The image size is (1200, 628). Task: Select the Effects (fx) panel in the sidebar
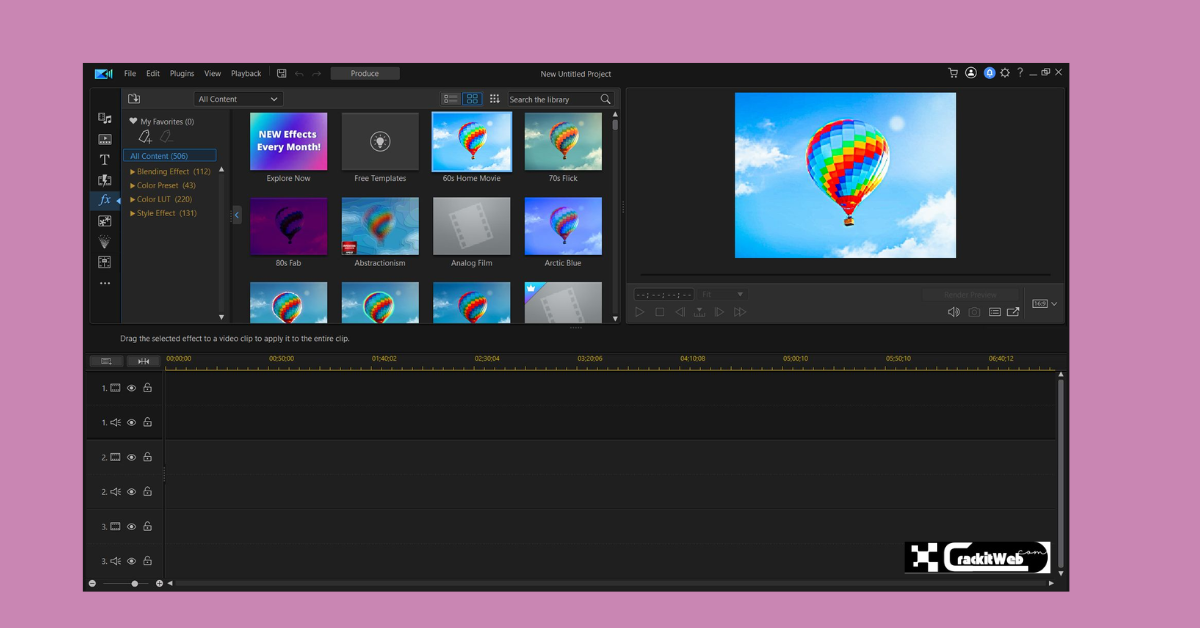coord(104,200)
